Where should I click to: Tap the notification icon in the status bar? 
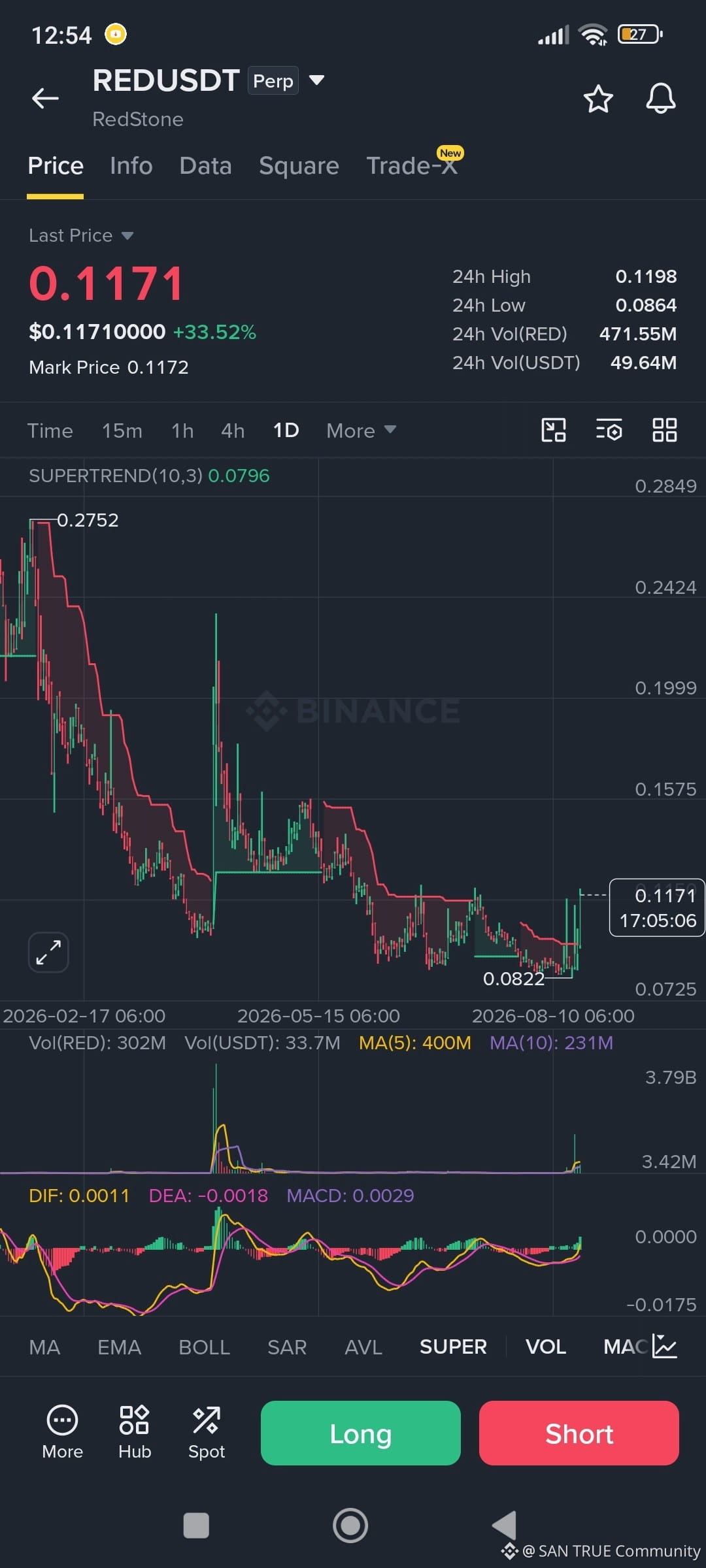(116, 34)
